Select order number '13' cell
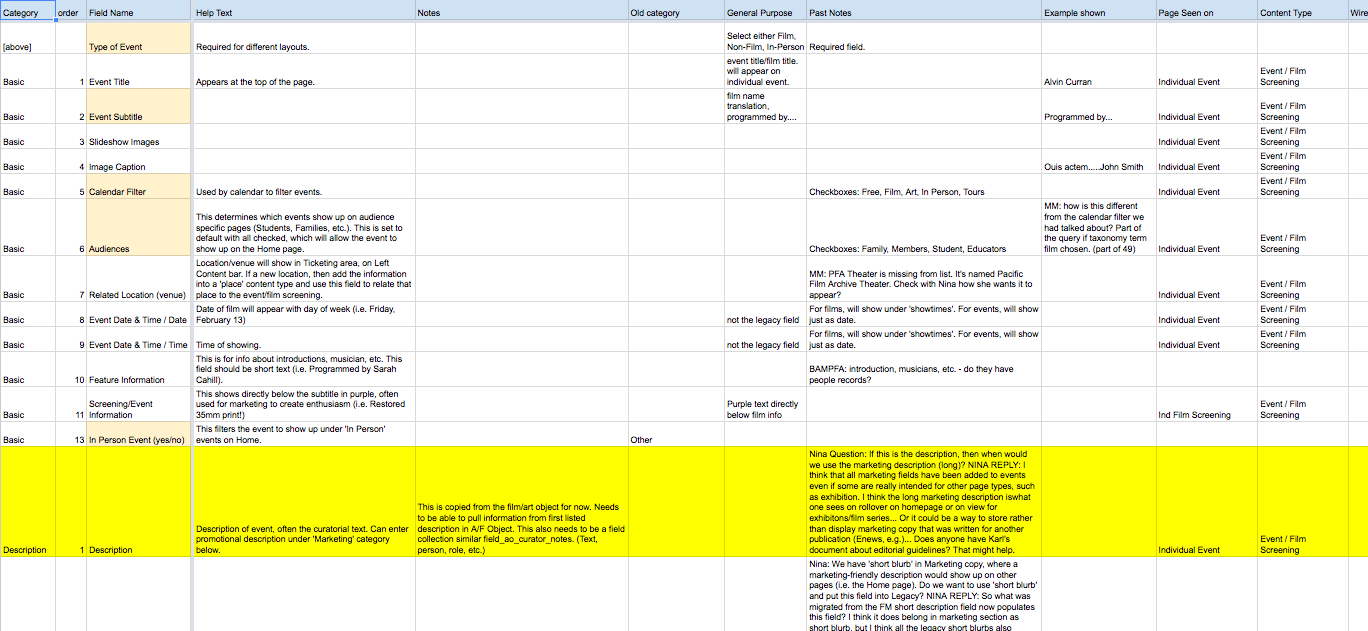1368x631 pixels. 70,434
